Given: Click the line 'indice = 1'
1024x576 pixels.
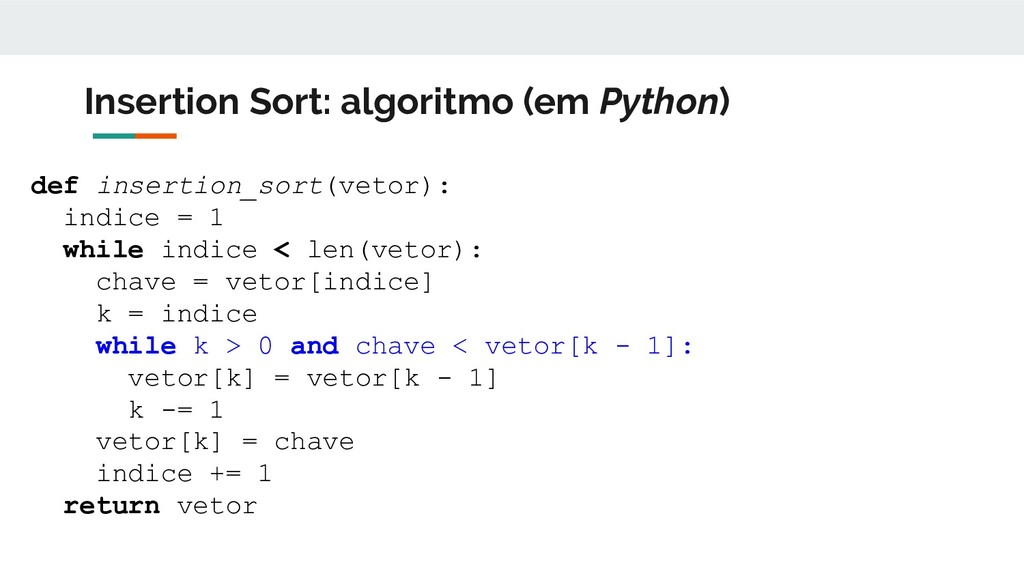Looking at the screenshot, I should (144, 218).
